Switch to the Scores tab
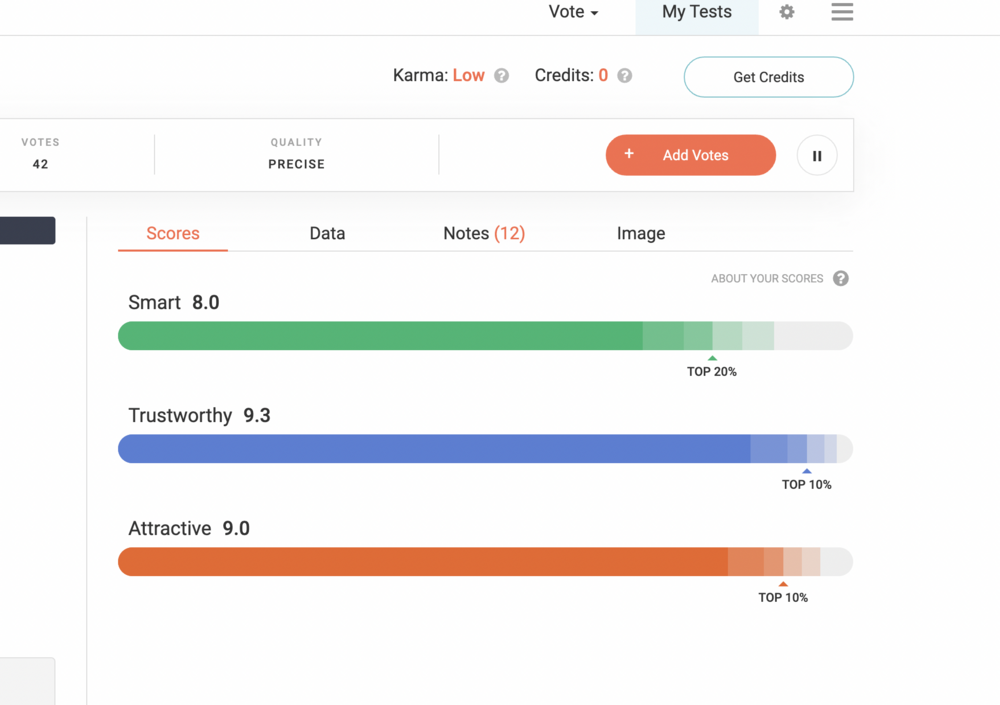Viewport: 1000px width, 705px height. pos(173,234)
